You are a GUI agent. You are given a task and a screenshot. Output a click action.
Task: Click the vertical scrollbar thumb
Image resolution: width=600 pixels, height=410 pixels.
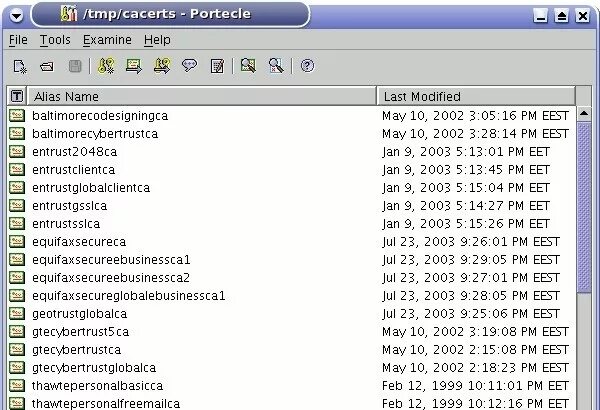point(584,208)
